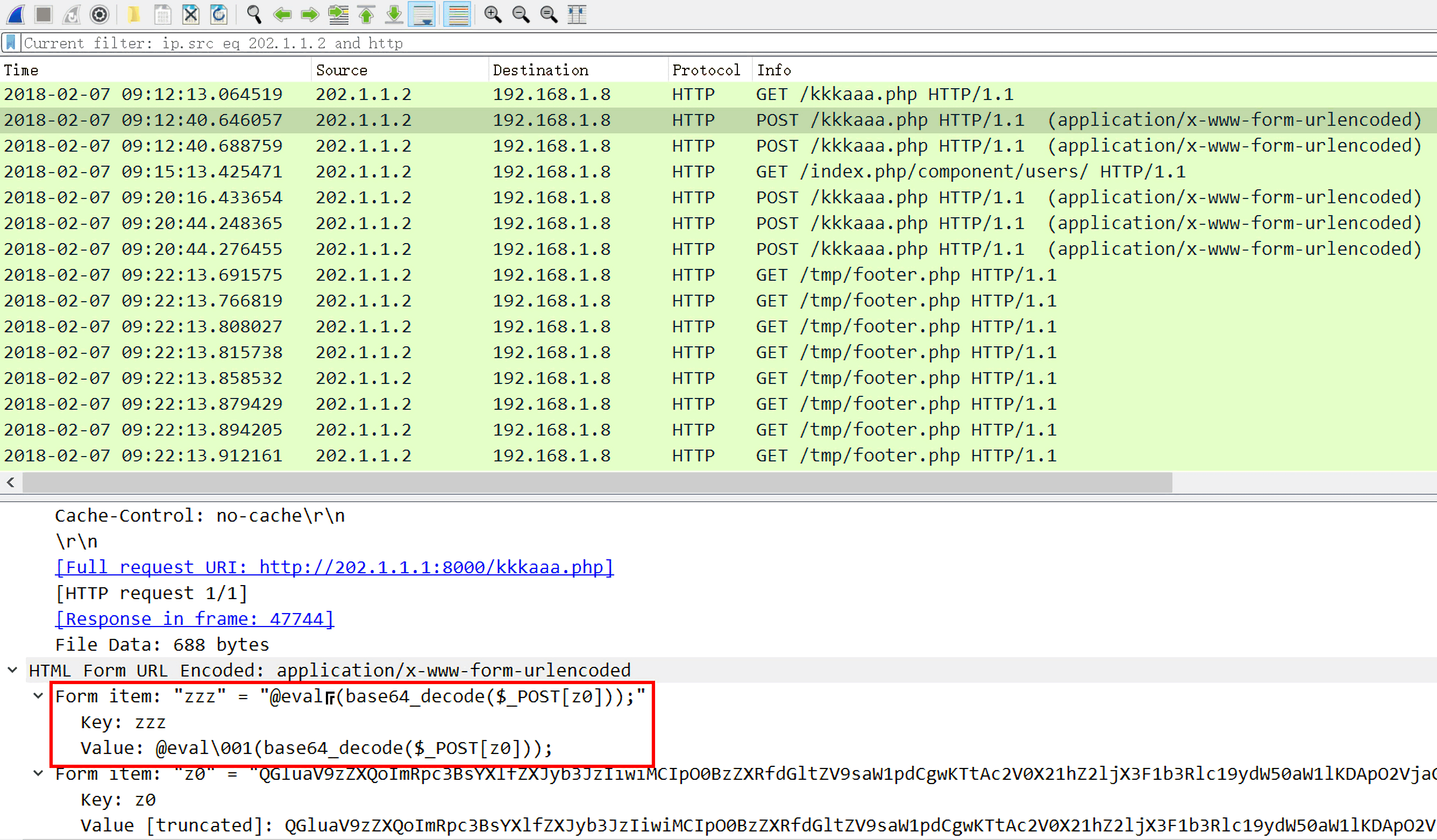
Task: Select footer.php packet at 09:22:13.879429
Action: (x=718, y=404)
